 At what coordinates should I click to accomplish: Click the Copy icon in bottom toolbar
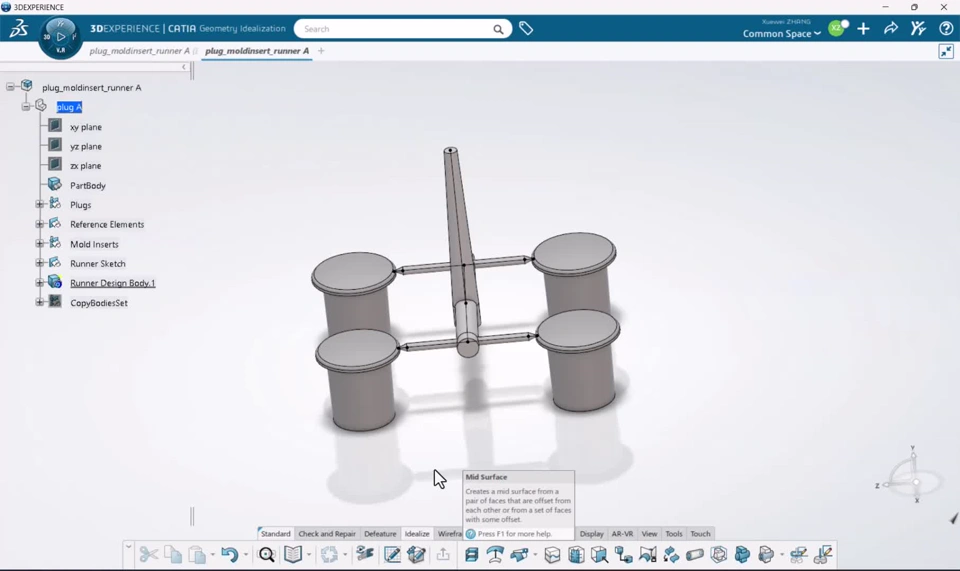tap(173, 554)
